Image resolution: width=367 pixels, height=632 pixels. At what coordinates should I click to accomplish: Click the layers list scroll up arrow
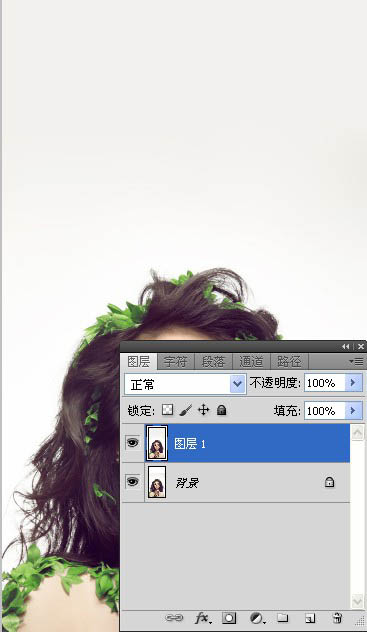point(357,432)
